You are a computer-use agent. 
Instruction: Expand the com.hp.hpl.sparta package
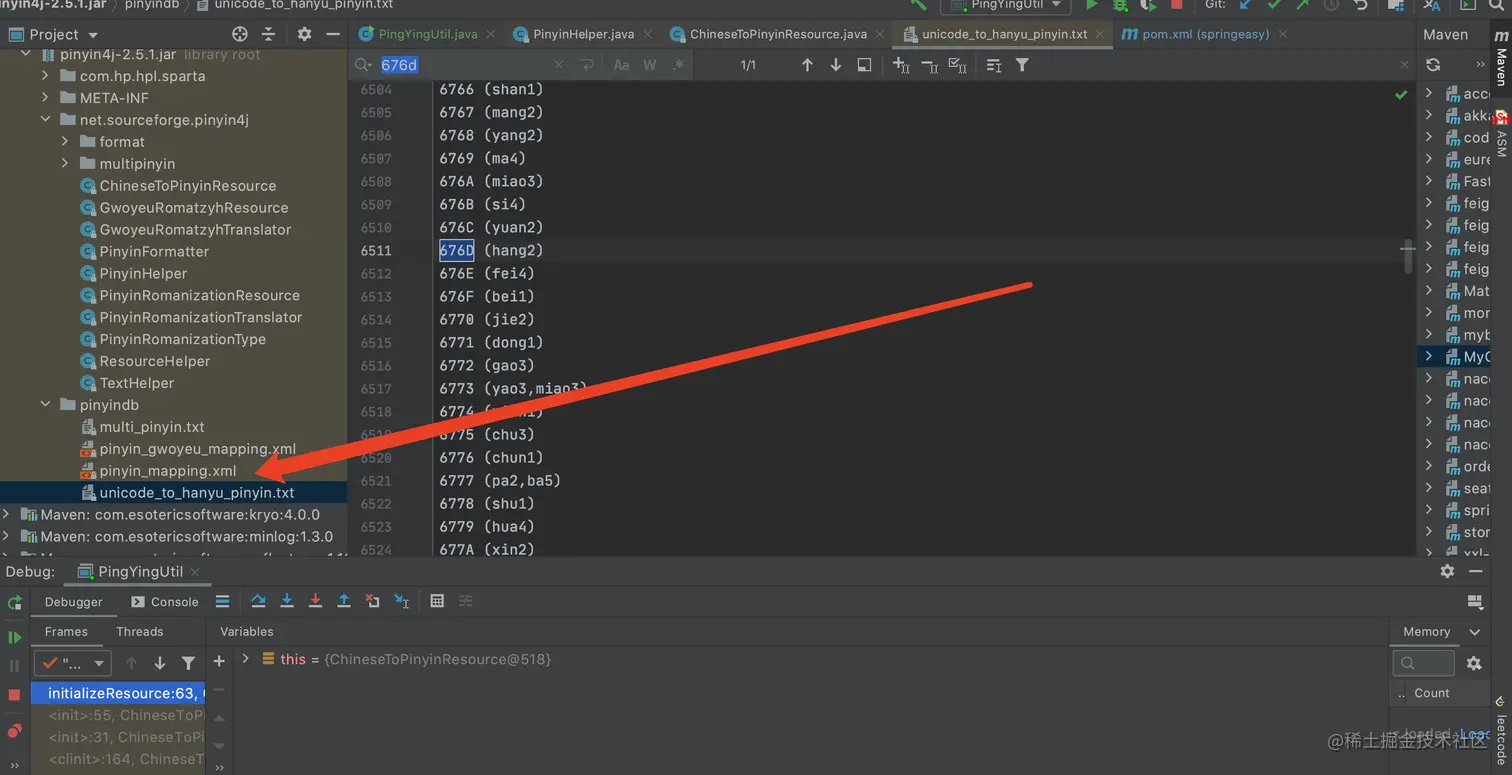click(45, 76)
